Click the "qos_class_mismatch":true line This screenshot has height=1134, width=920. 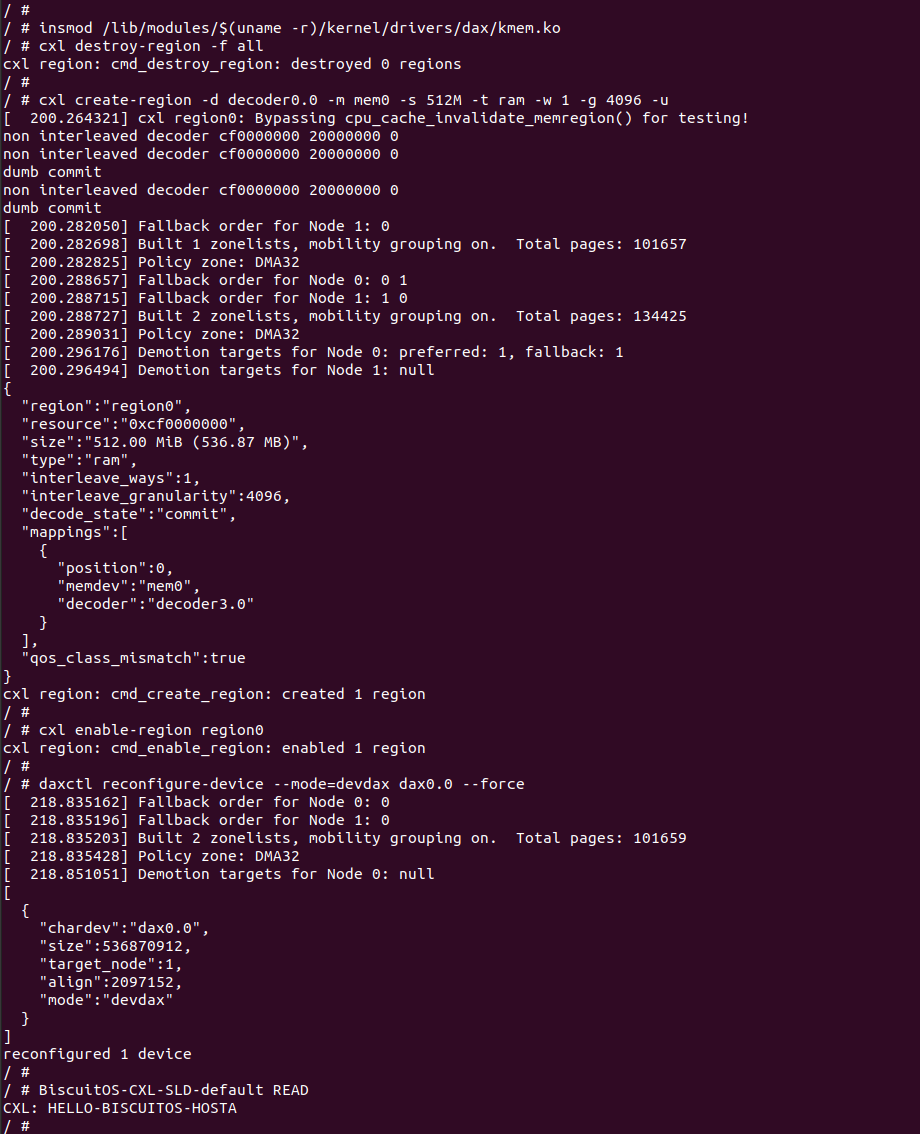tap(133, 658)
